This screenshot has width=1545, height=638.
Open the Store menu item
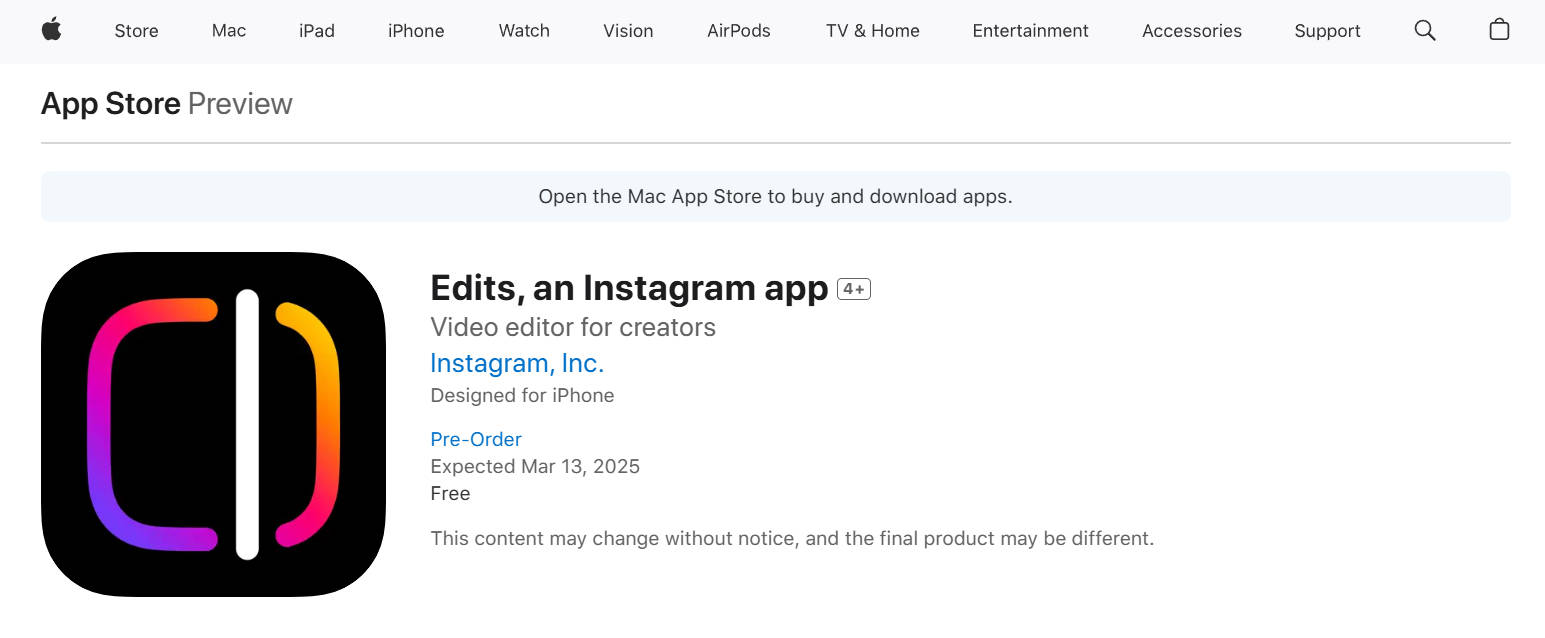pos(136,31)
